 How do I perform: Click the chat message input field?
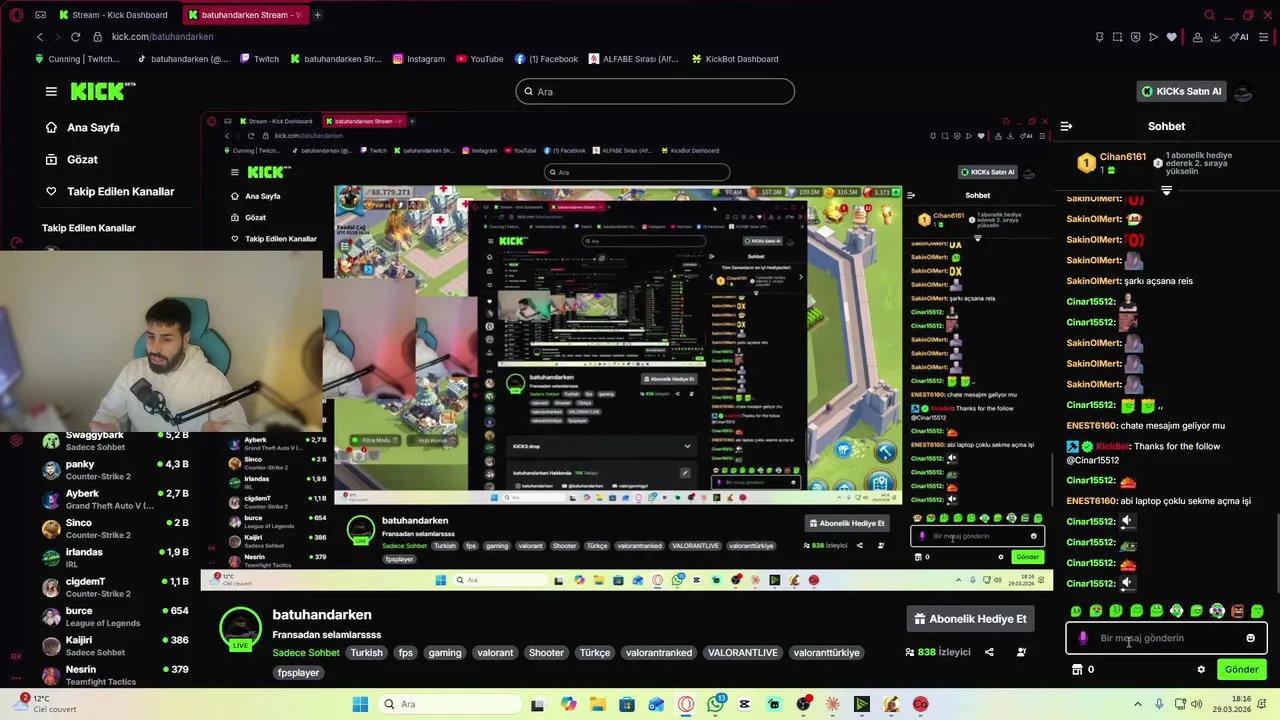[x=1166, y=638]
